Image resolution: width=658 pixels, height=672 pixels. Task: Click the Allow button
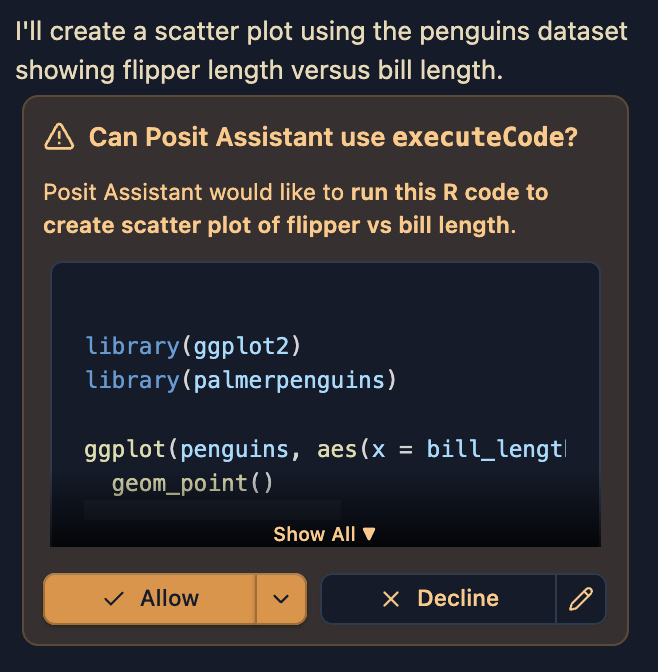[150, 598]
